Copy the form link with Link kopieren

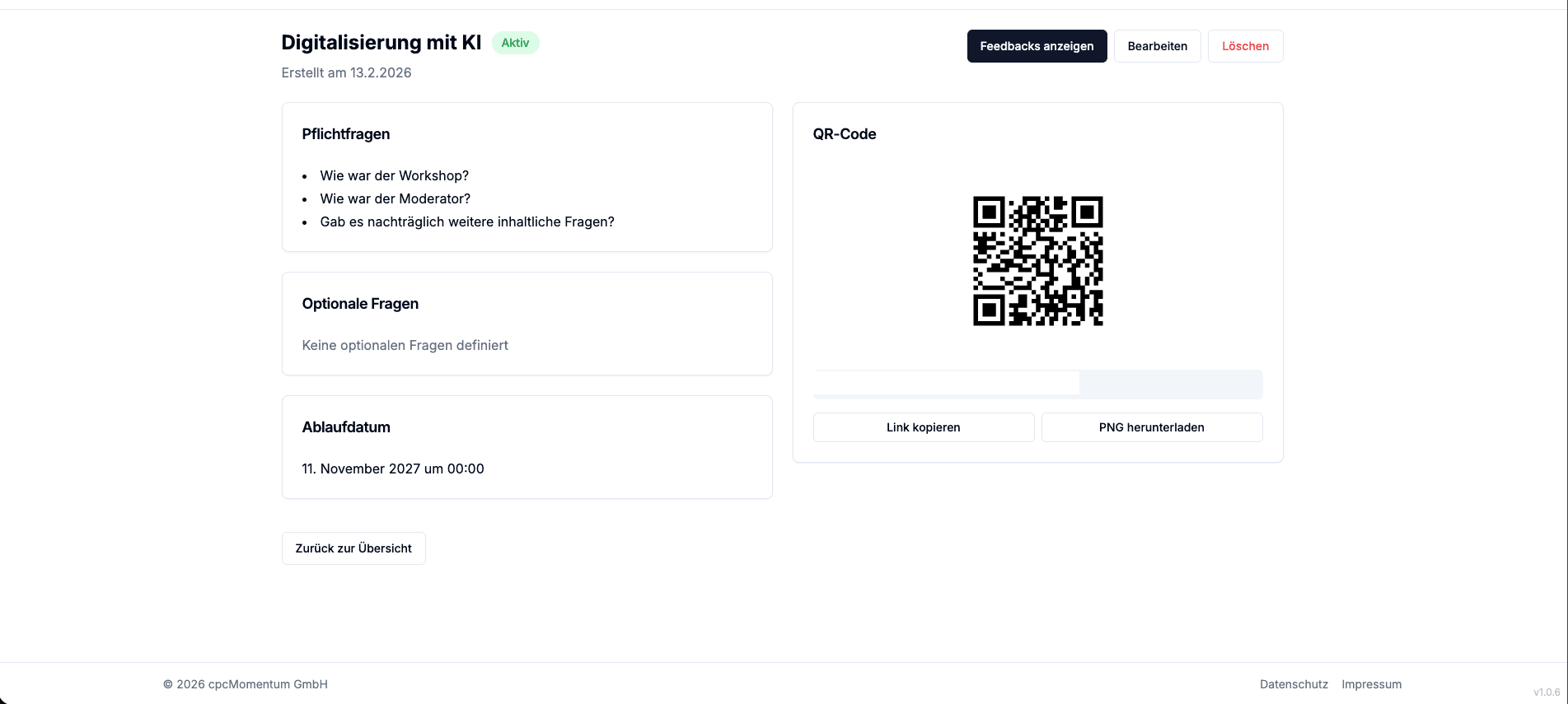923,427
